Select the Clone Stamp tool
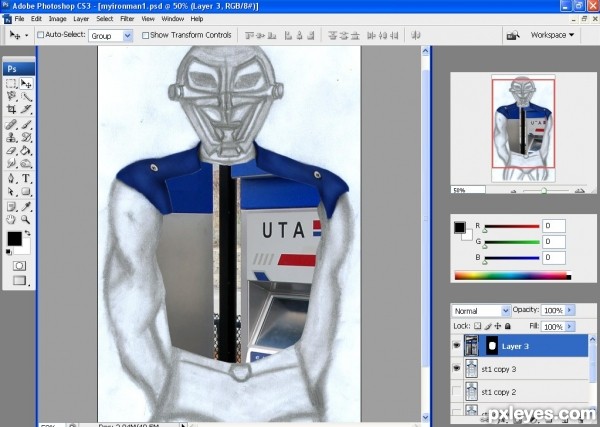Screen dimensions: 600x427 [x=11, y=137]
